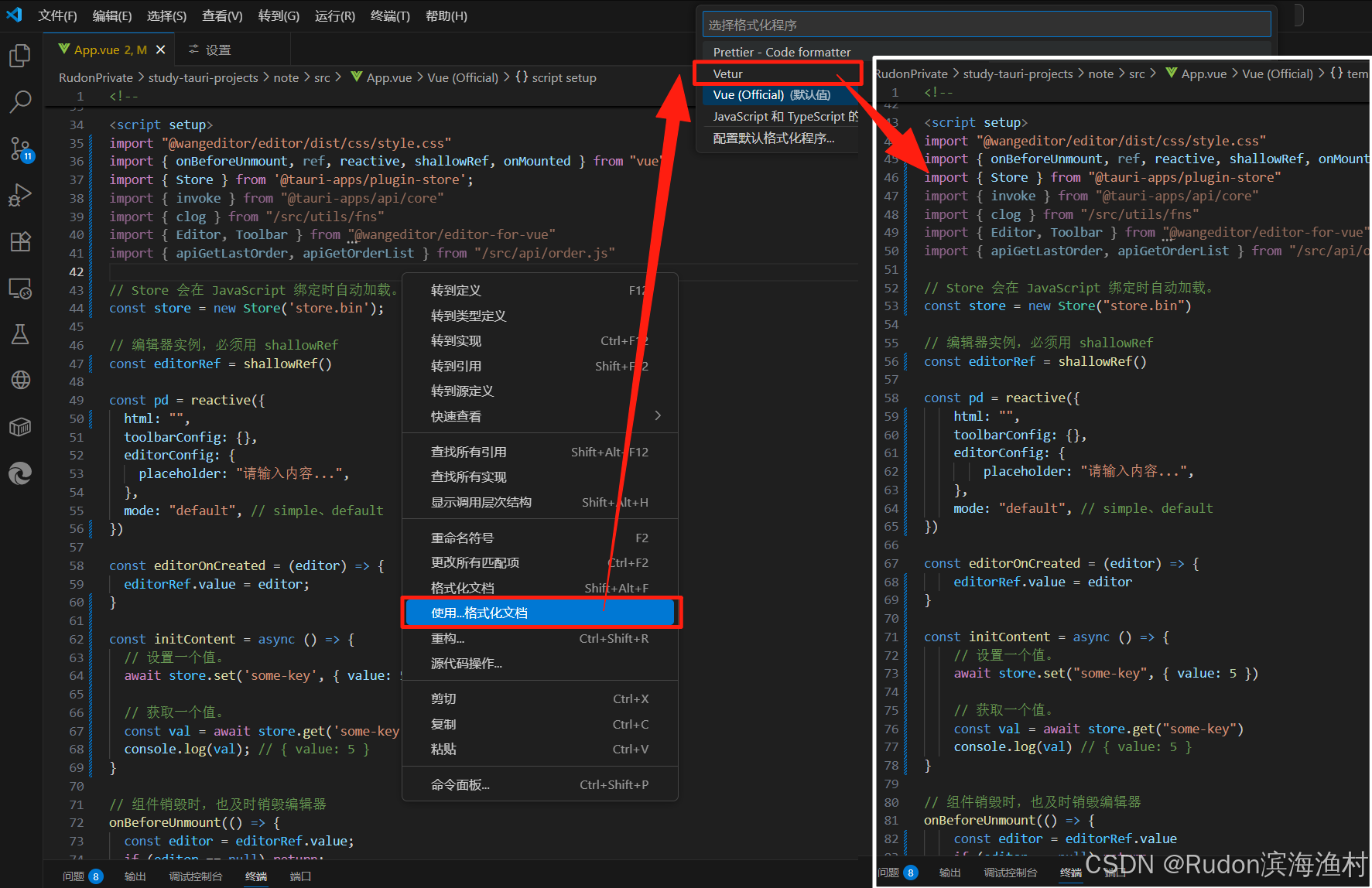The width and height of the screenshot is (1372, 888).
Task: Open the Extensions view icon
Action: [x=20, y=241]
